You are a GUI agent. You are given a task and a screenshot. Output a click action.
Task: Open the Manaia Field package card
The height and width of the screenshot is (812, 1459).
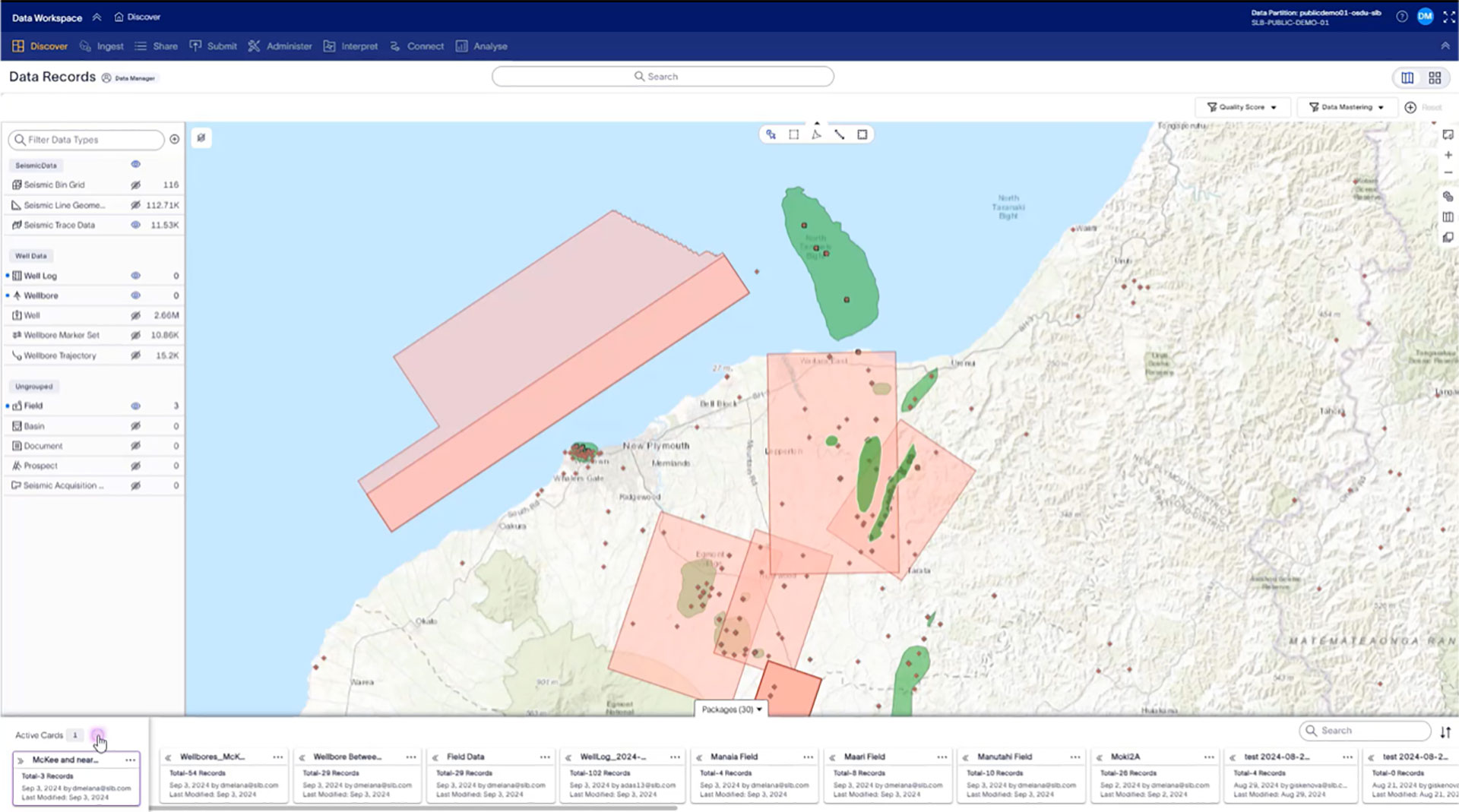point(733,757)
